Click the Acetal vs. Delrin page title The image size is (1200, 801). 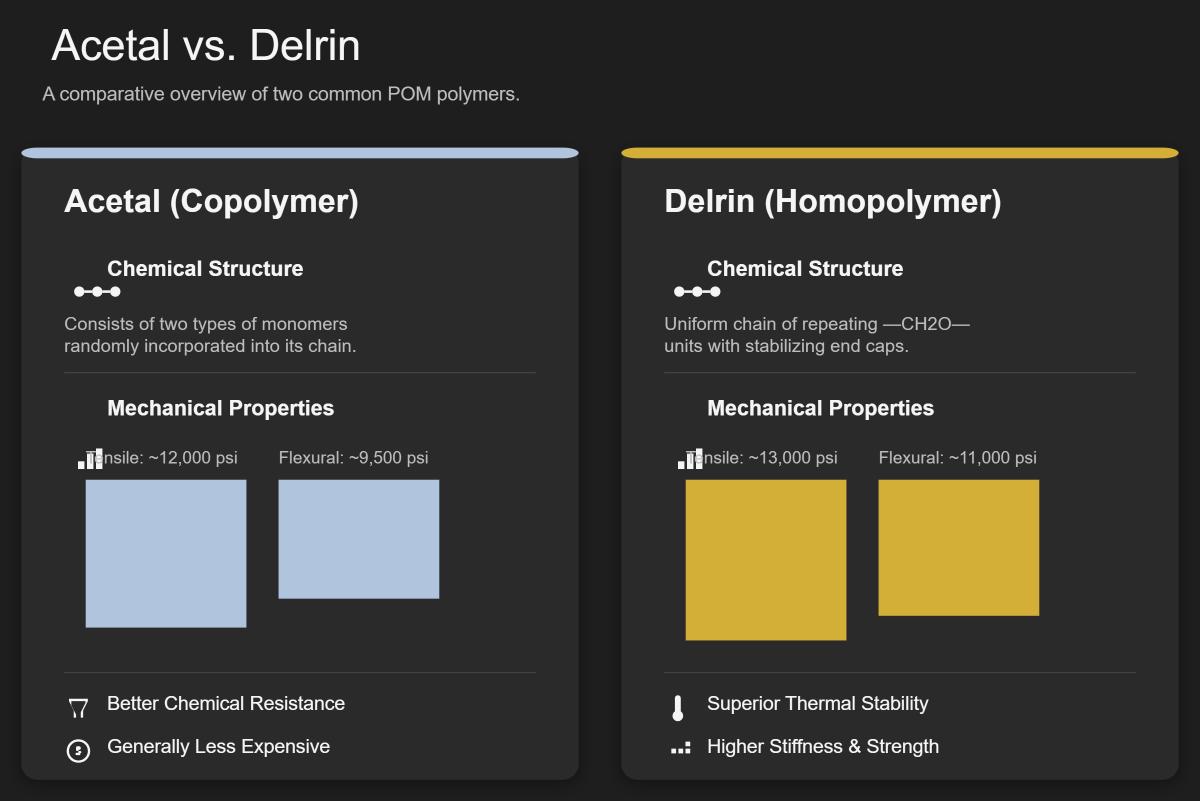207,45
